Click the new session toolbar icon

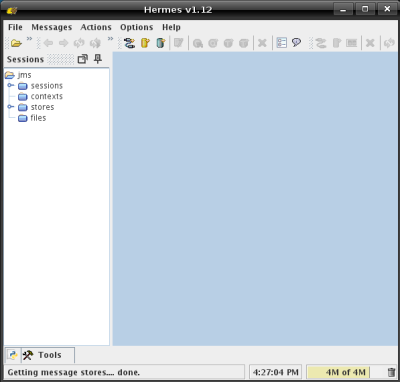(129, 43)
